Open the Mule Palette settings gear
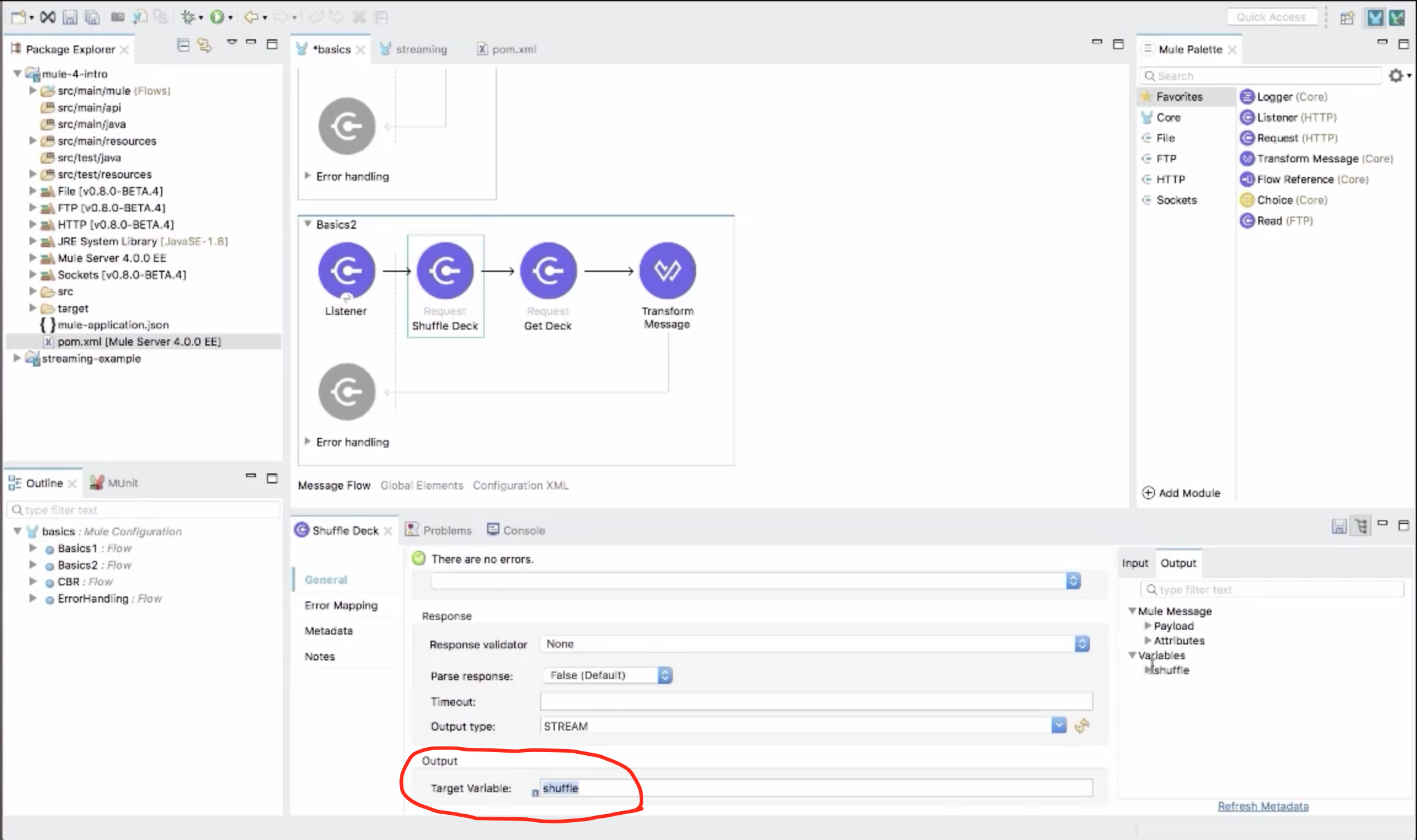 (1396, 76)
